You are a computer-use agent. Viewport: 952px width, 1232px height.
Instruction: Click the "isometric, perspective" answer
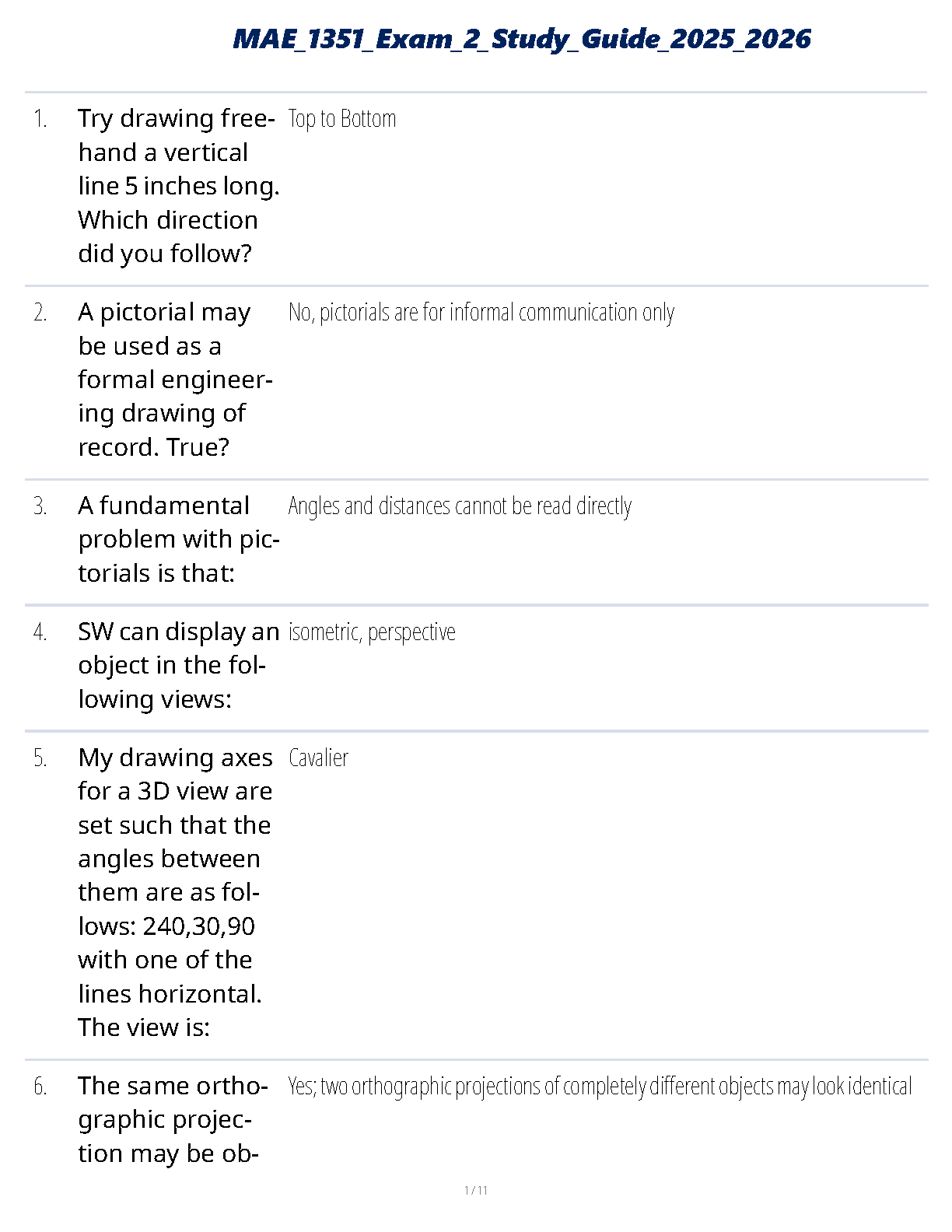click(372, 632)
